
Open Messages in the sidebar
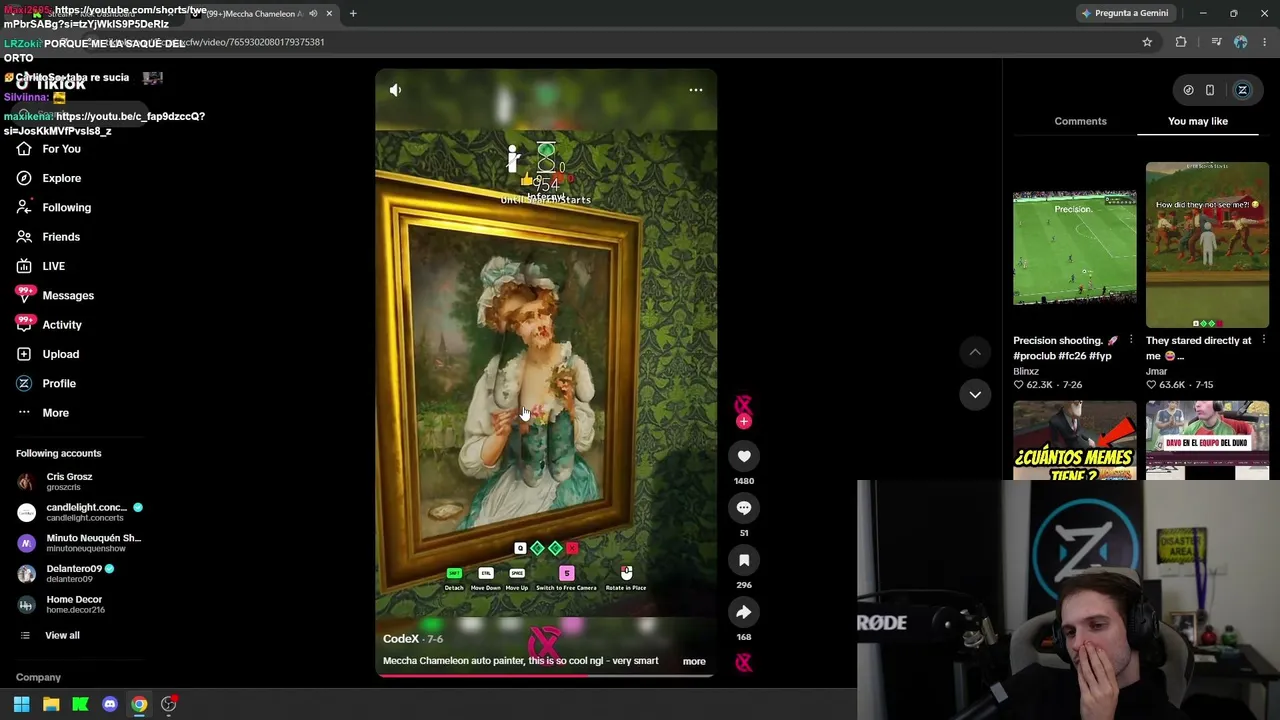click(68, 295)
